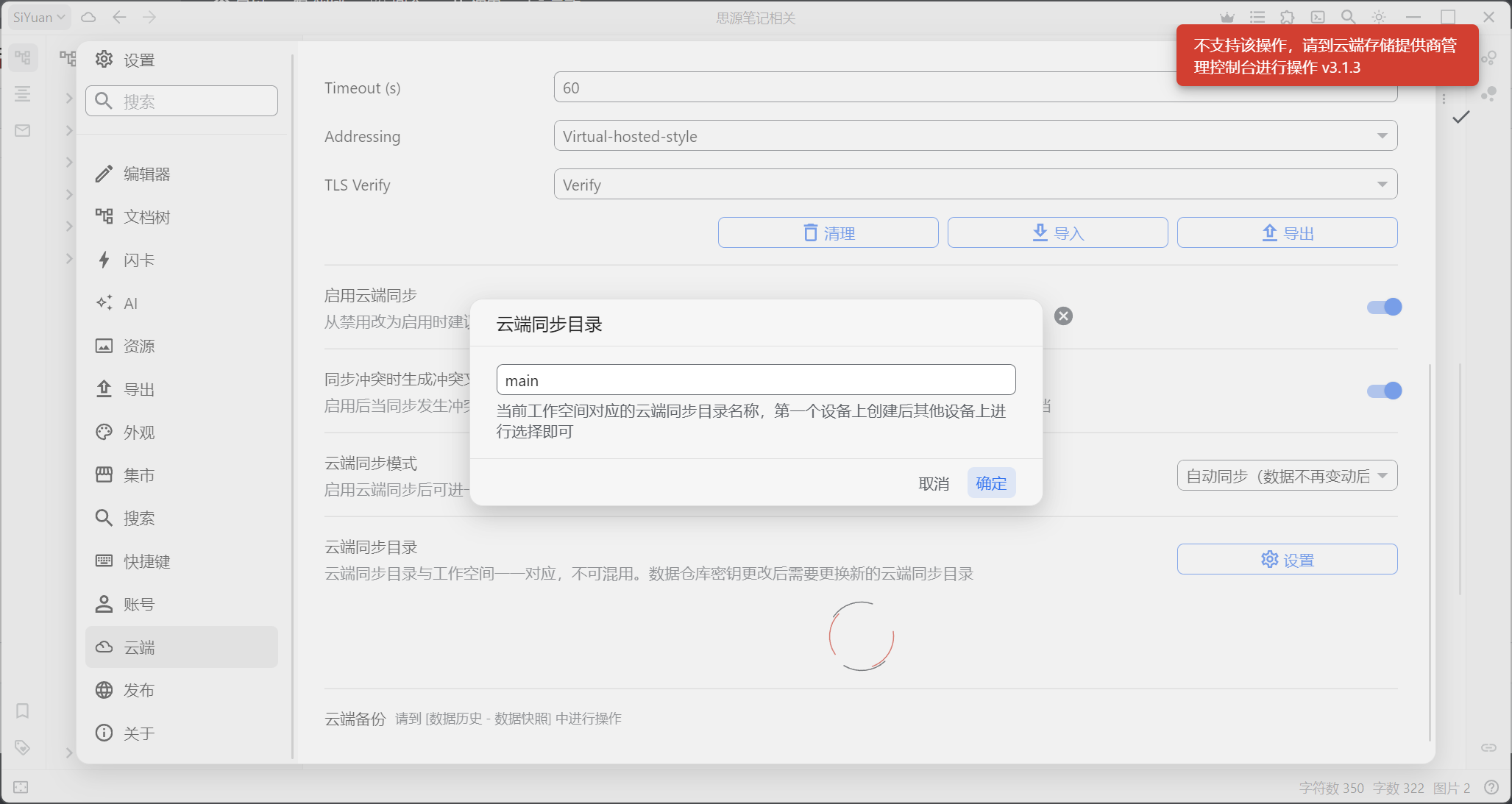This screenshot has height=804, width=1512.
Task: Close the 云端同步目录 dialog with X icon
Action: click(1063, 316)
